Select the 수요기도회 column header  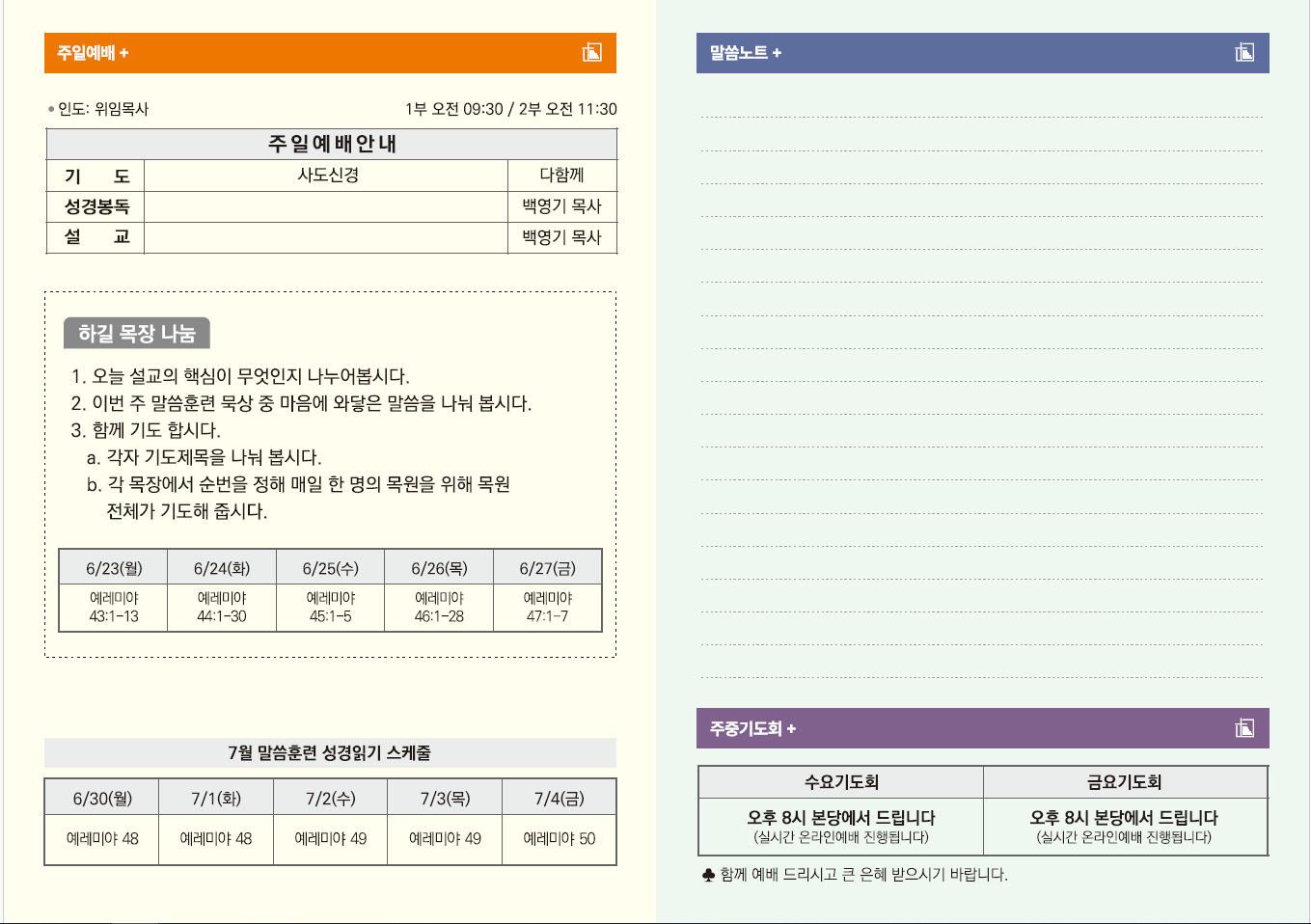841,782
